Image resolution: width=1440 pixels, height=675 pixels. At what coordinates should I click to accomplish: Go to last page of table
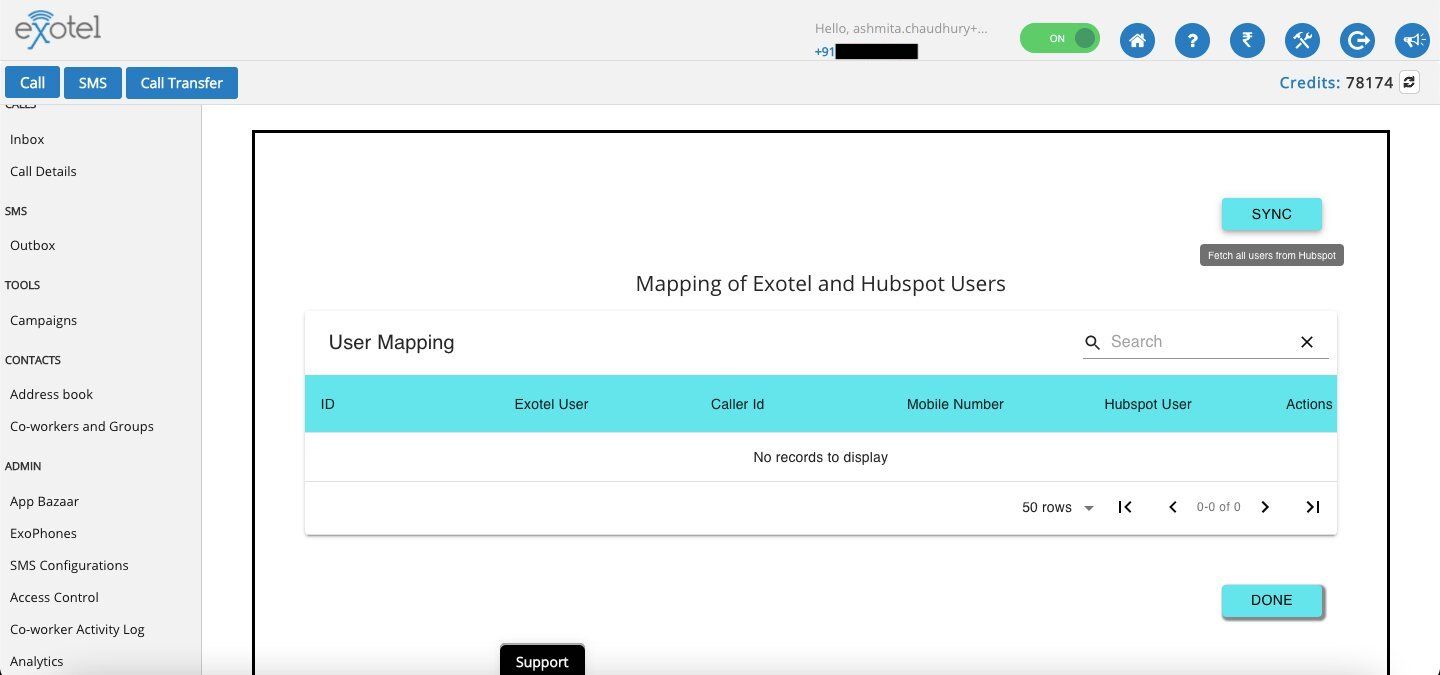pos(1313,507)
